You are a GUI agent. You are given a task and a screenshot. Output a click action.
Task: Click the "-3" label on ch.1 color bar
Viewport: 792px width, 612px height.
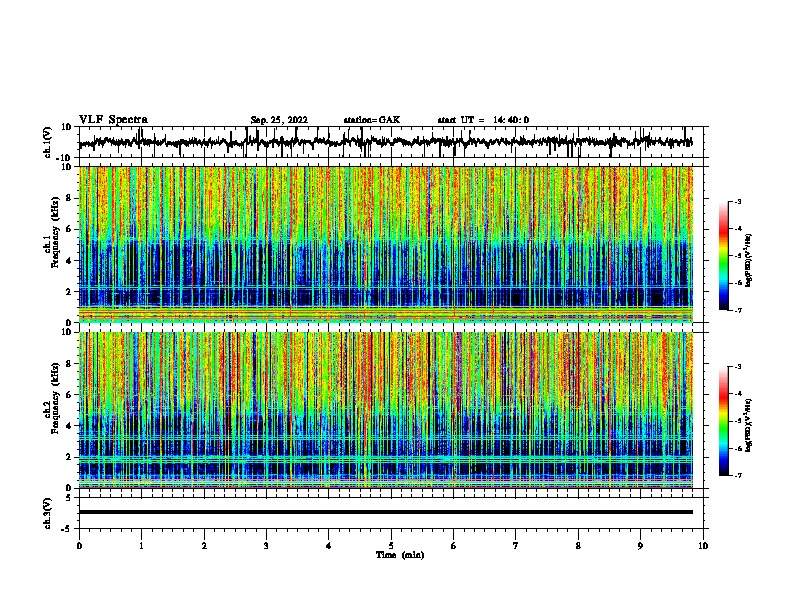click(x=737, y=202)
